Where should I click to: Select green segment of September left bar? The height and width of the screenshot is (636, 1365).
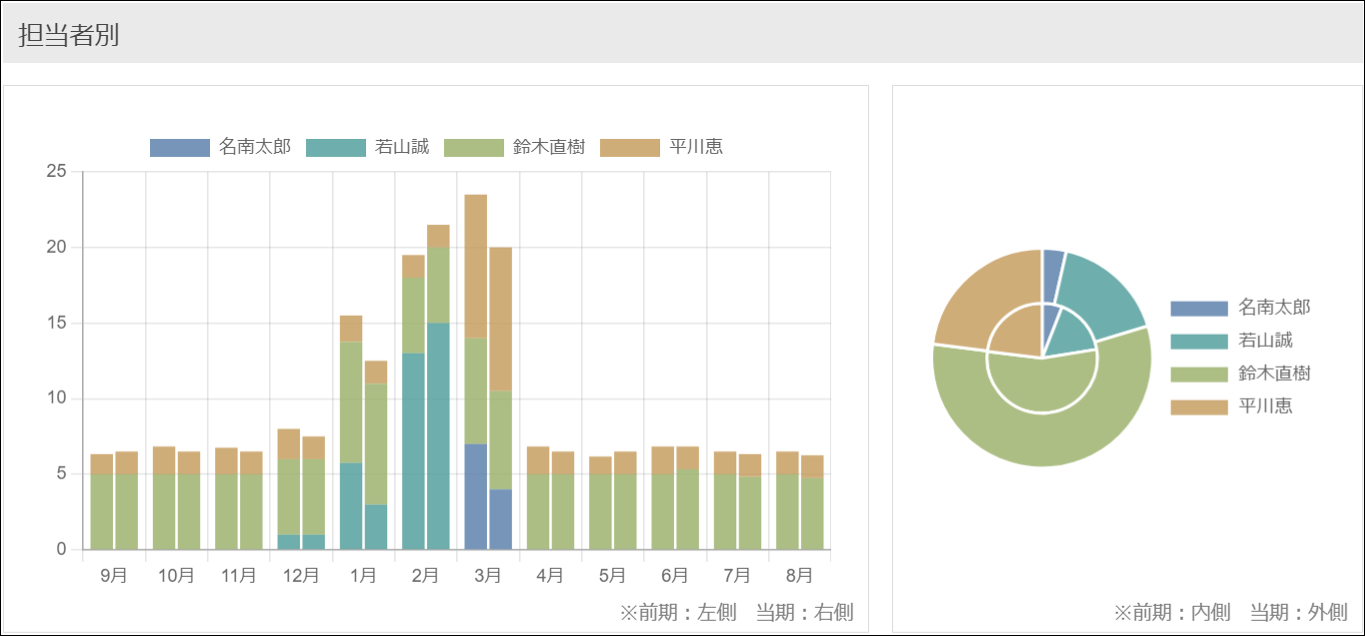[x=102, y=512]
